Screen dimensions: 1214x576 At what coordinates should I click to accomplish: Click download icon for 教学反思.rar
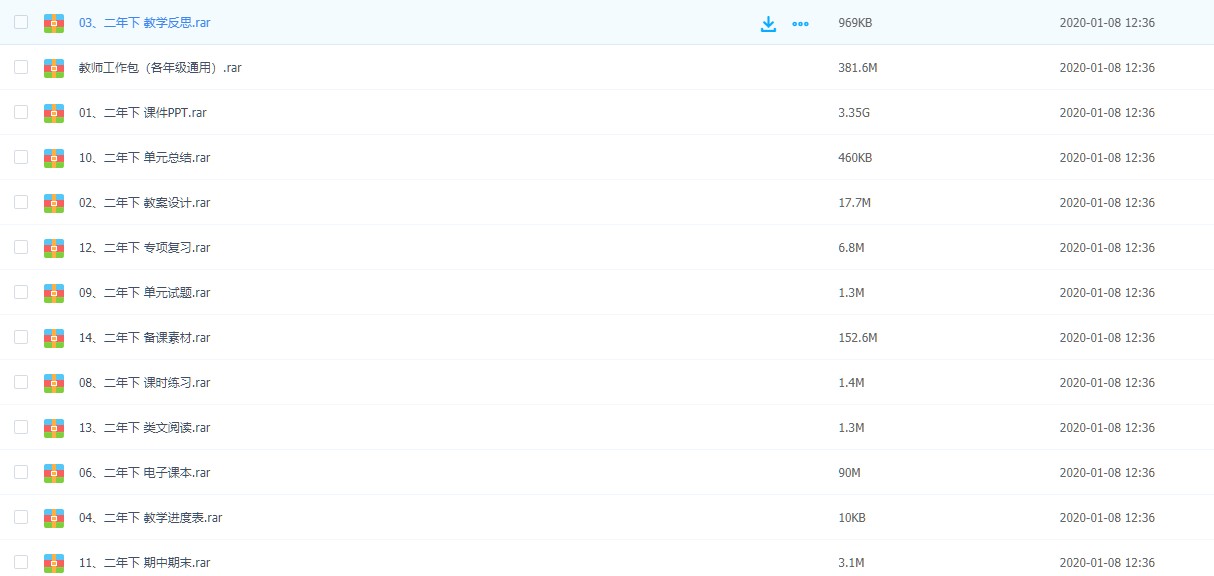coord(768,24)
